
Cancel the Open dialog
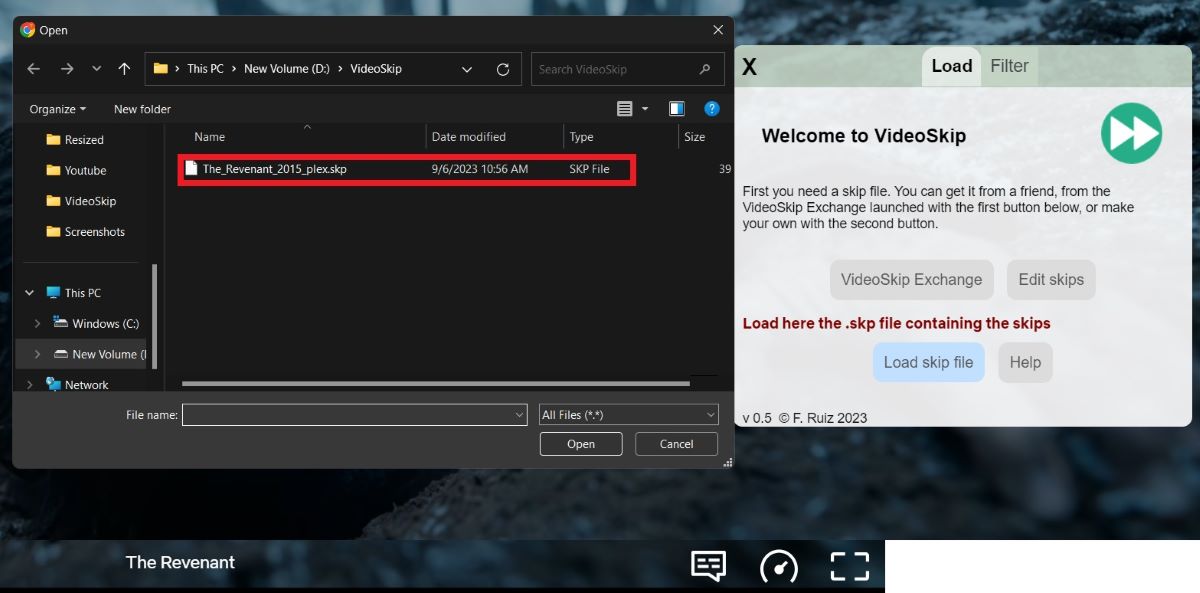677,444
